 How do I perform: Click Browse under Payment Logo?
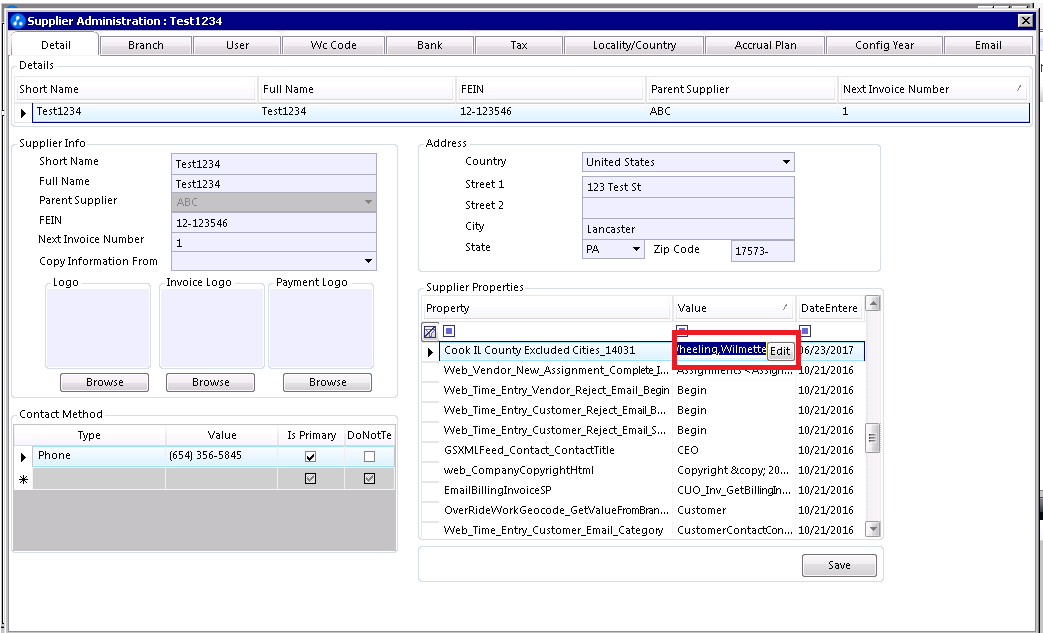(327, 382)
